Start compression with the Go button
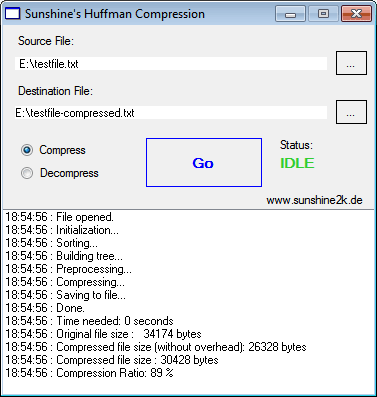 (204, 163)
